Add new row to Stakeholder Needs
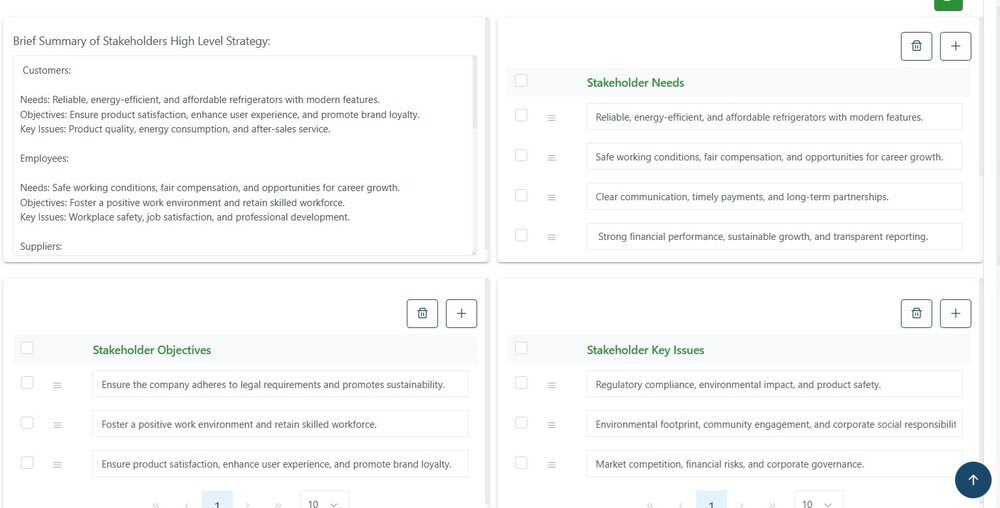 coord(955,46)
